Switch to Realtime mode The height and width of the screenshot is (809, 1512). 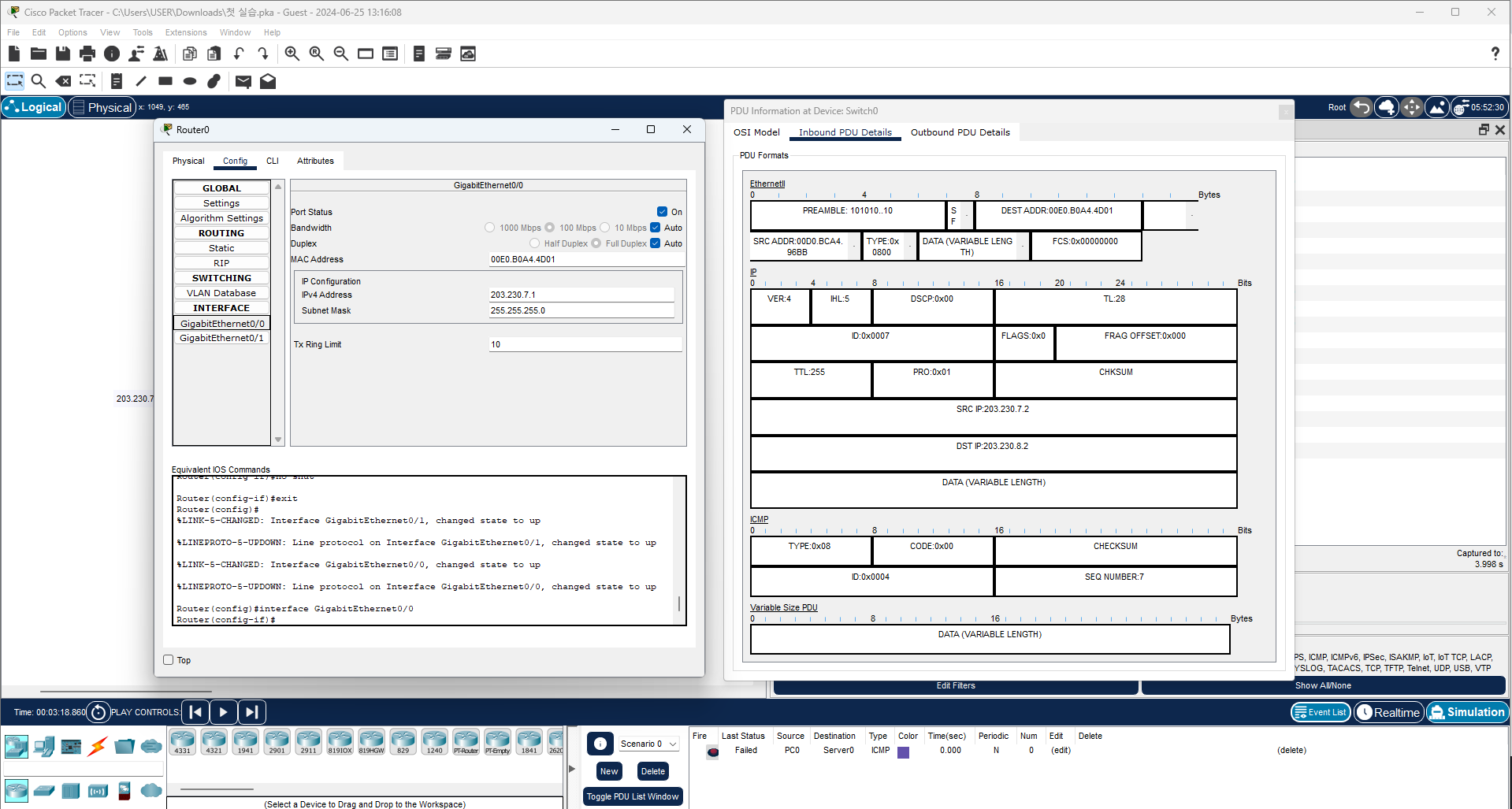click(1389, 712)
